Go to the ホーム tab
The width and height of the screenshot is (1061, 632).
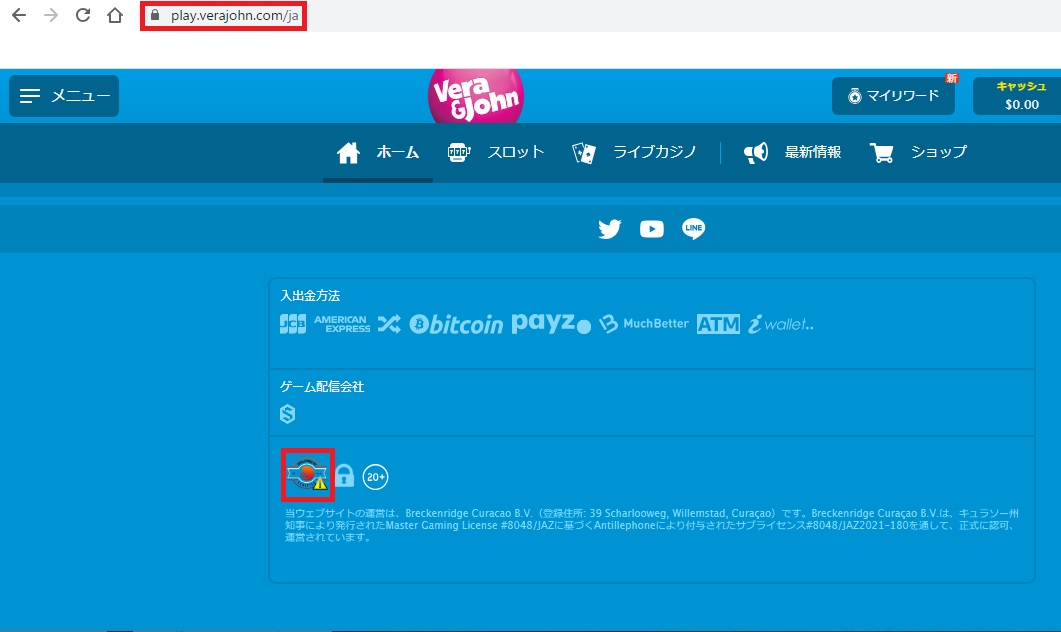[378, 153]
